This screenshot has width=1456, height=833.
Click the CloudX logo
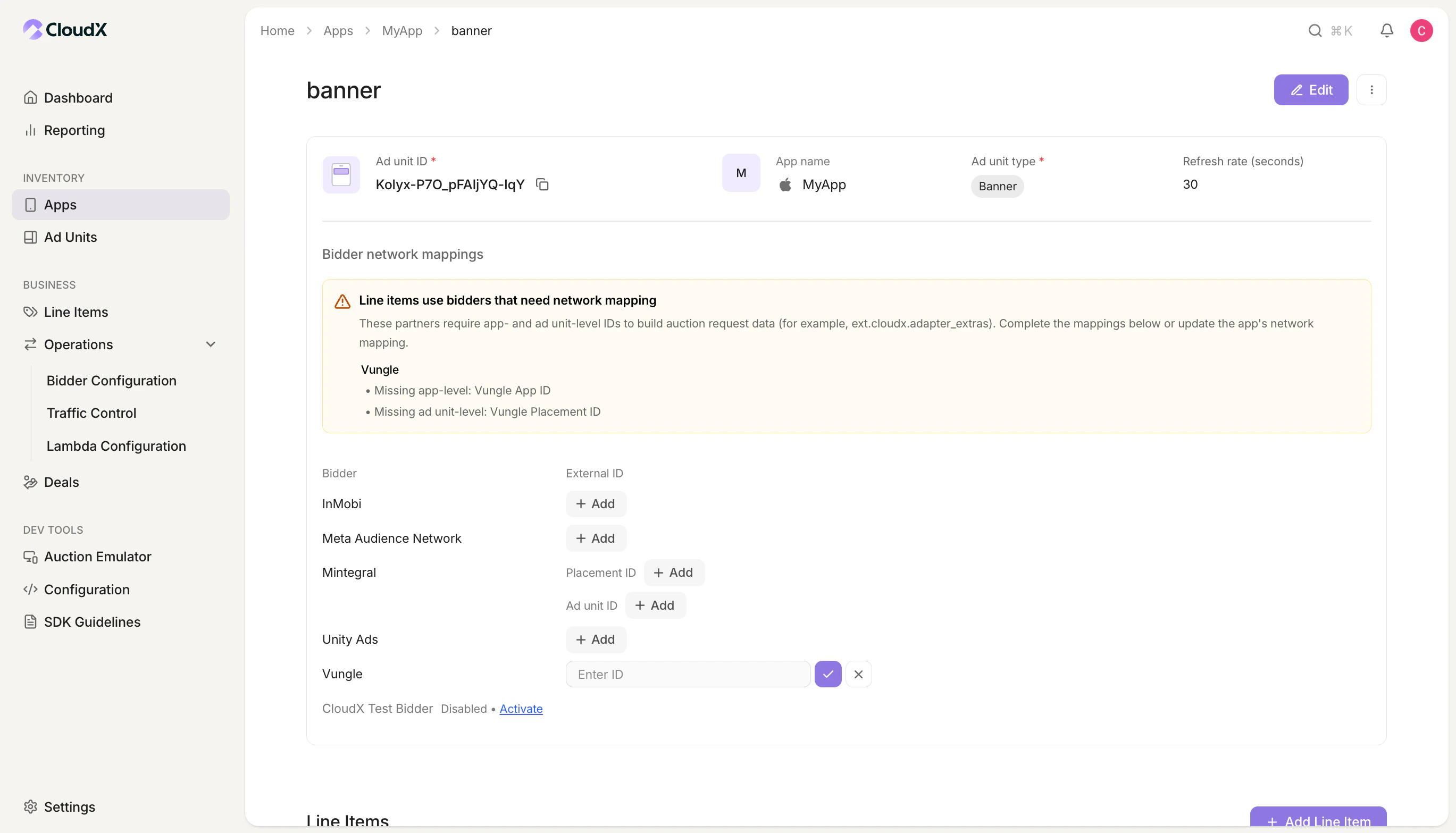pos(65,29)
